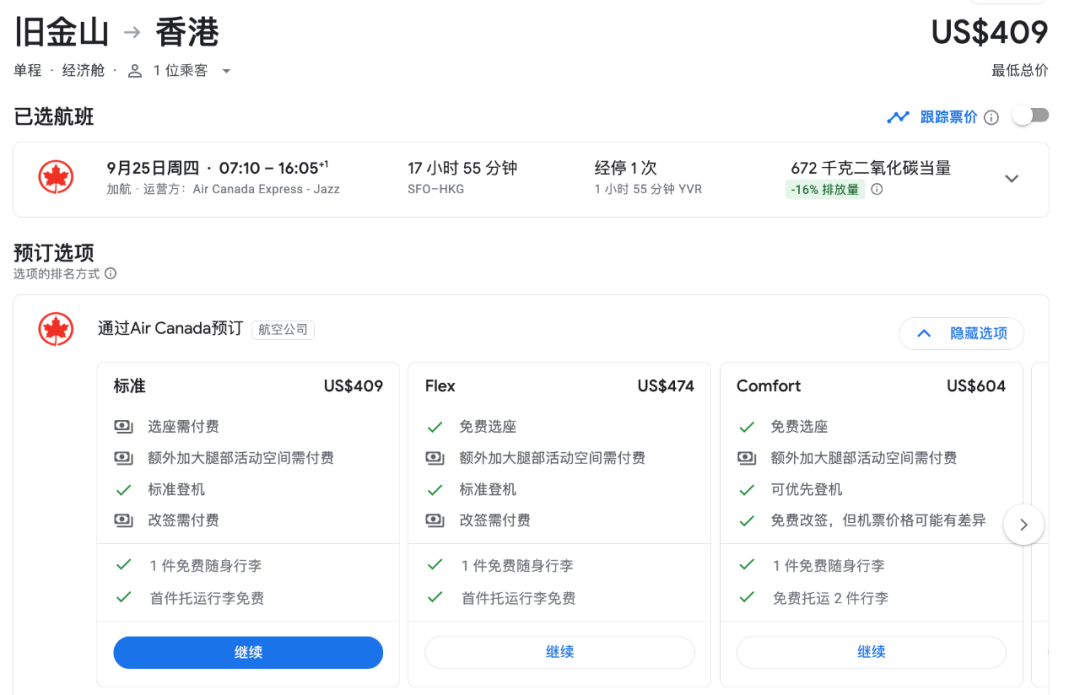Click the passenger person icon

click(x=135, y=71)
